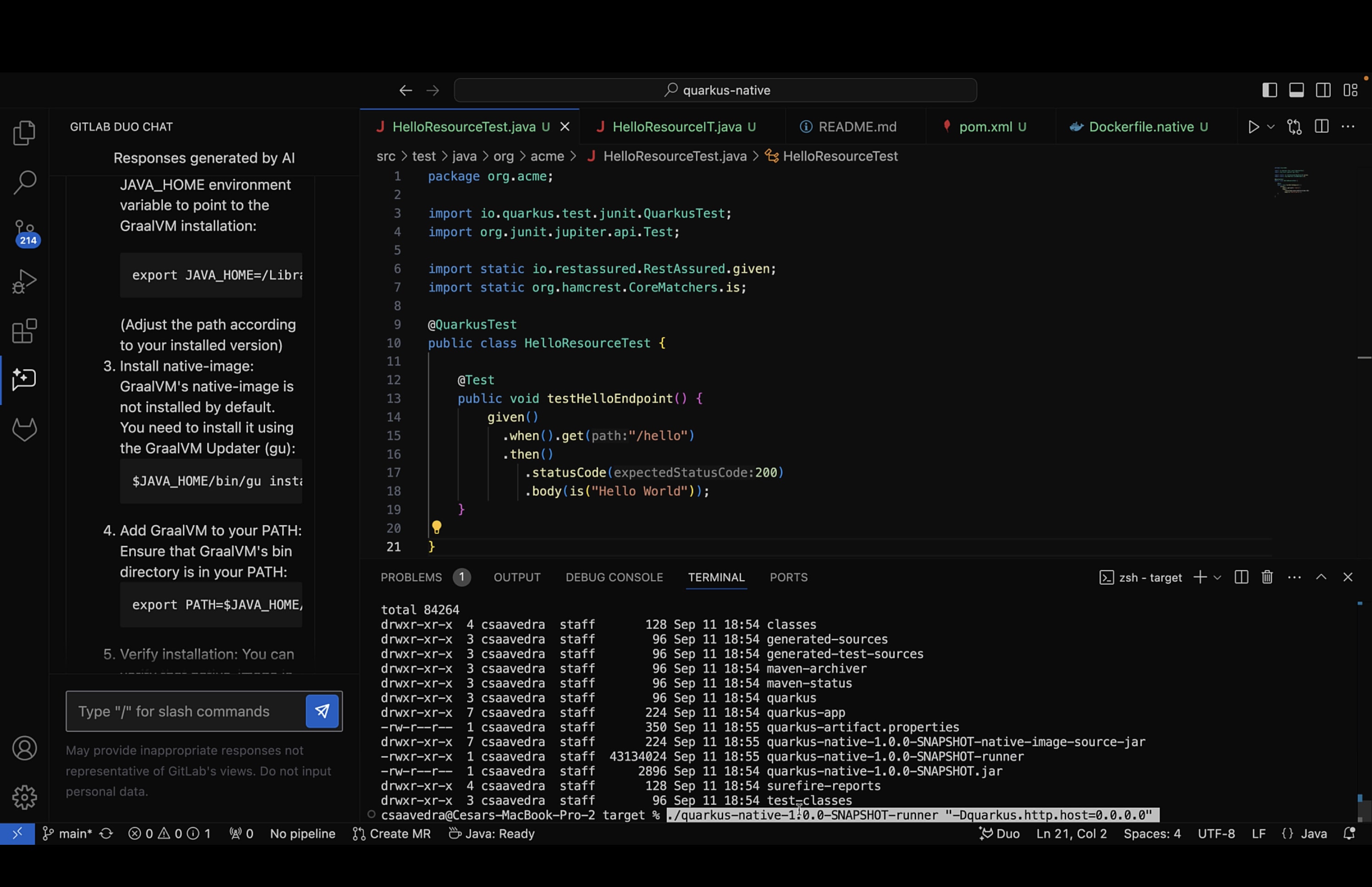Select the GitLab Duo Chat sidebar icon
Image resolution: width=1372 pixels, height=887 pixels.
[x=24, y=380]
